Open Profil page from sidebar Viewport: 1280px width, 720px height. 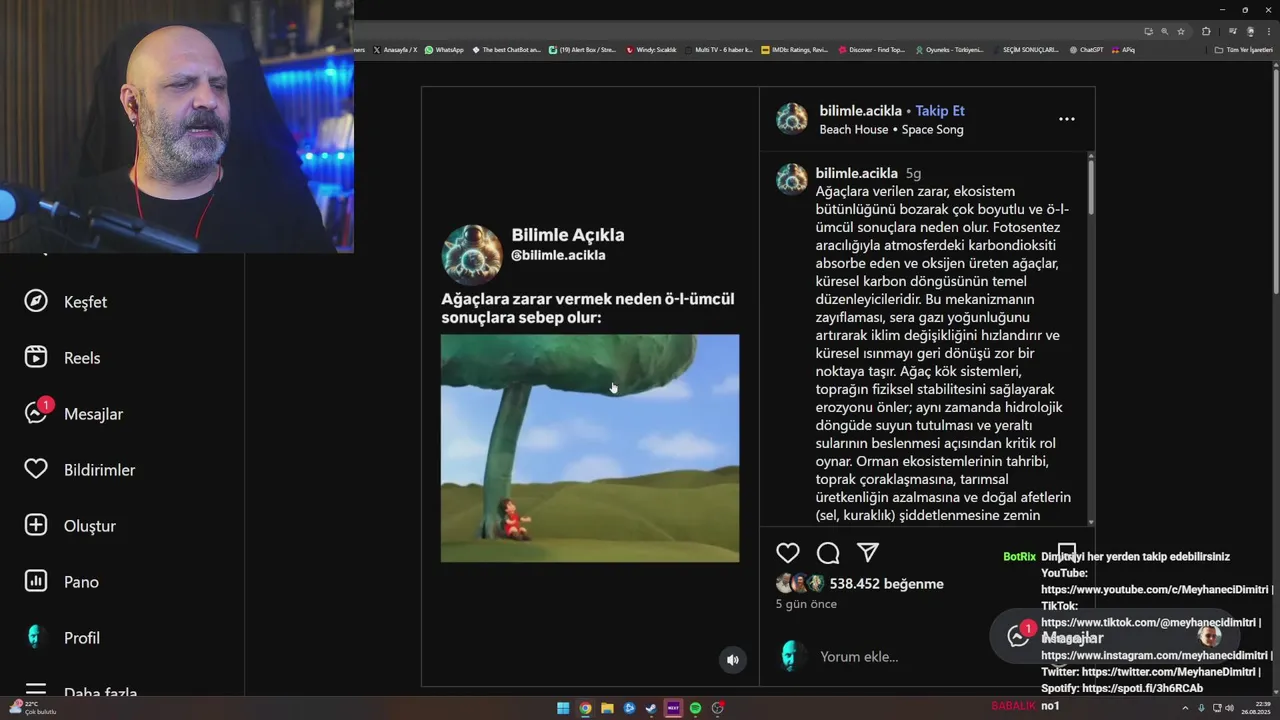pos(61,638)
